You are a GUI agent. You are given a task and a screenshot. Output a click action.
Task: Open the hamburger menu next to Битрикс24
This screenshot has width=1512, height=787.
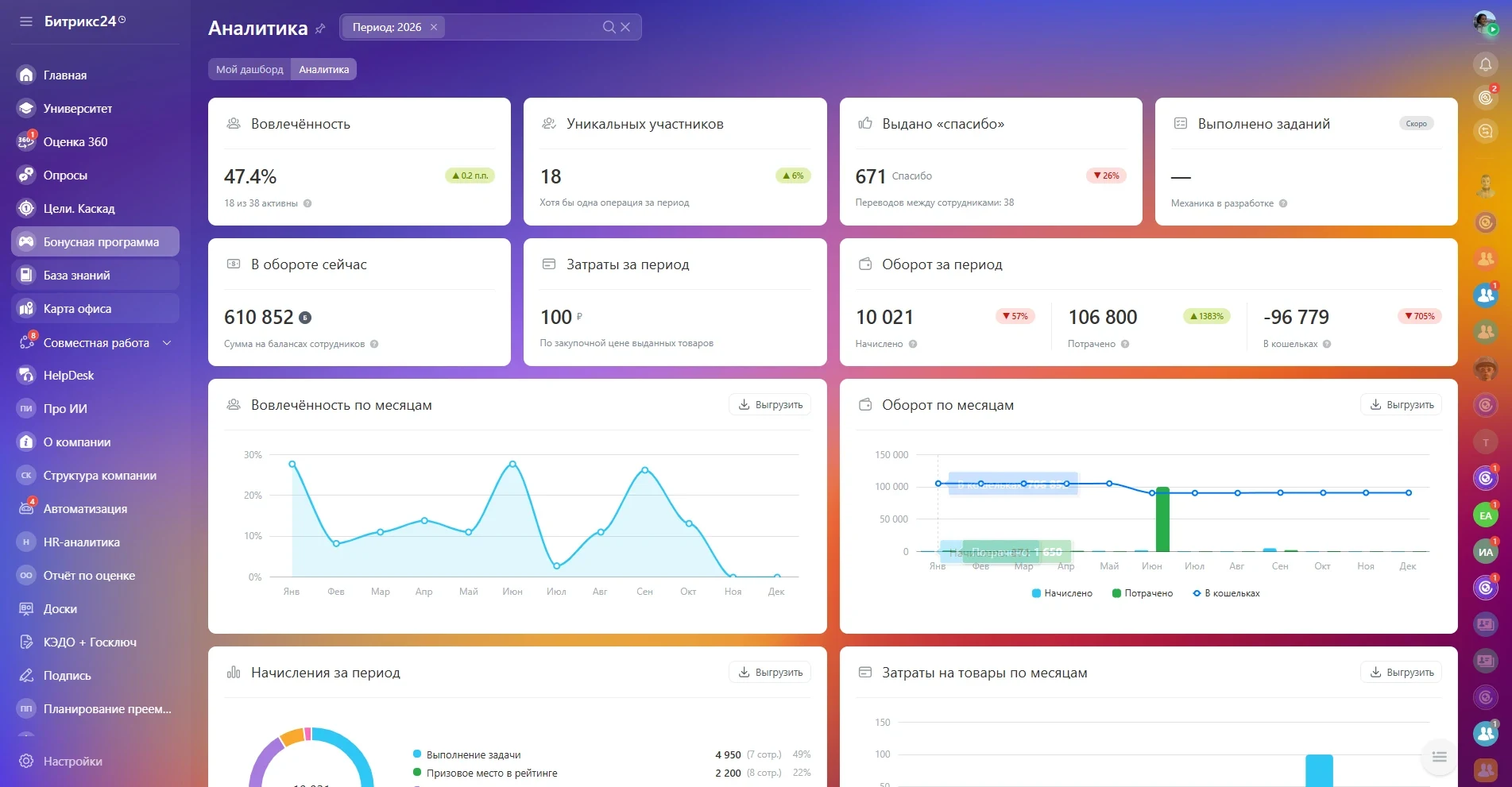click(26, 21)
